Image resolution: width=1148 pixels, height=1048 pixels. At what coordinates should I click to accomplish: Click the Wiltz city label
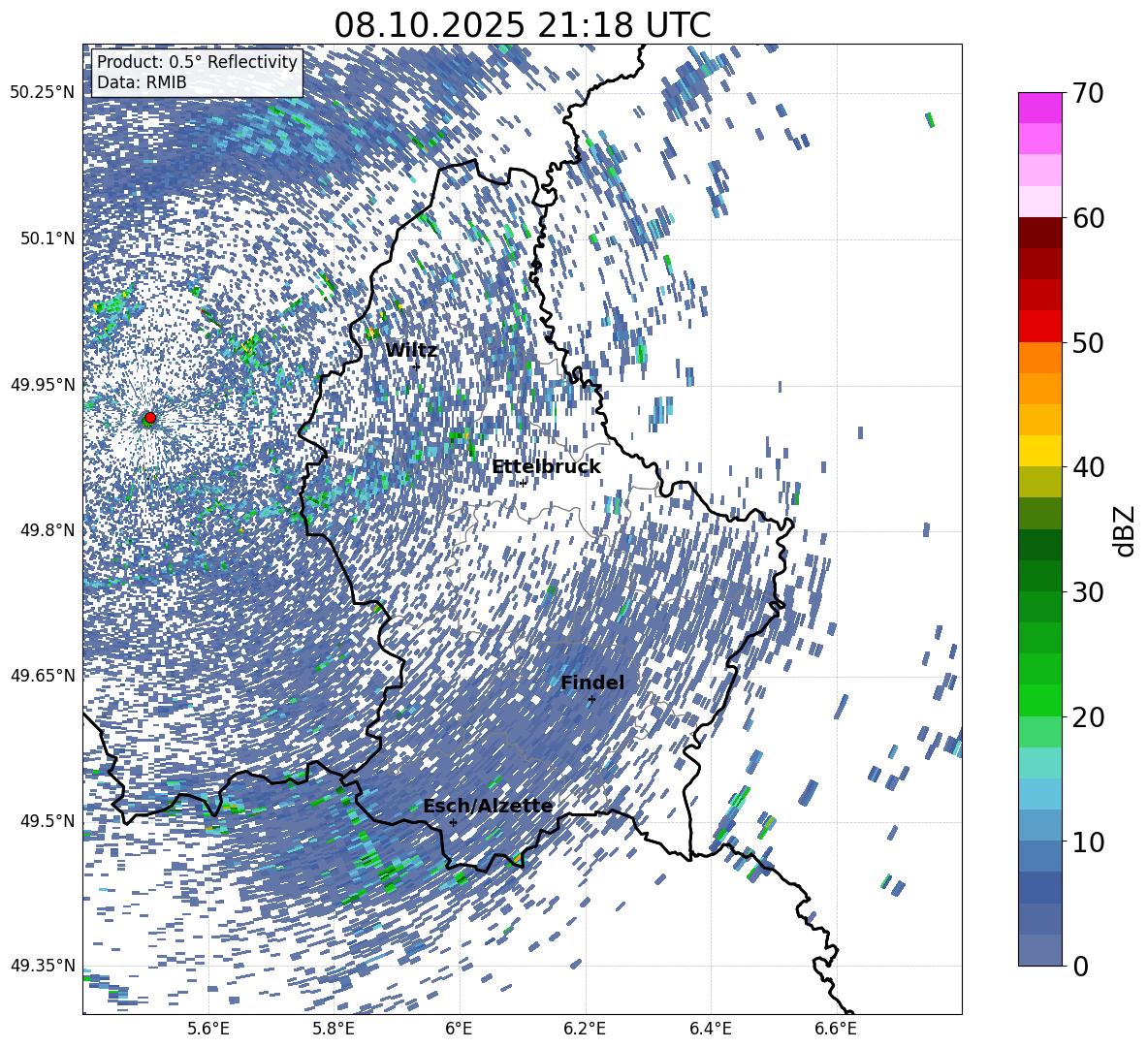411,351
